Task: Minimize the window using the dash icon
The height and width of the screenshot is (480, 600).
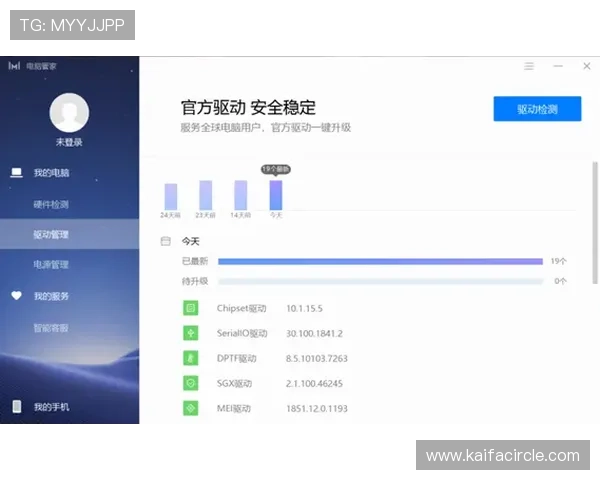Action: tap(558, 66)
